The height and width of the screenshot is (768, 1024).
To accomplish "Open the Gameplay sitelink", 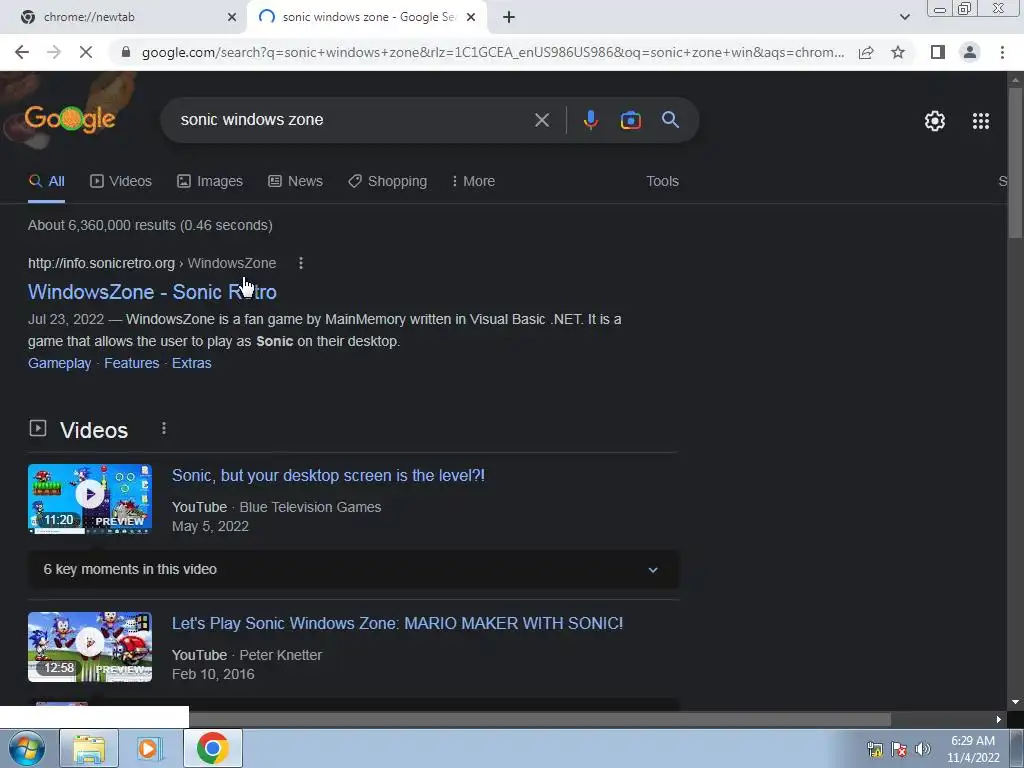I will pos(59,363).
